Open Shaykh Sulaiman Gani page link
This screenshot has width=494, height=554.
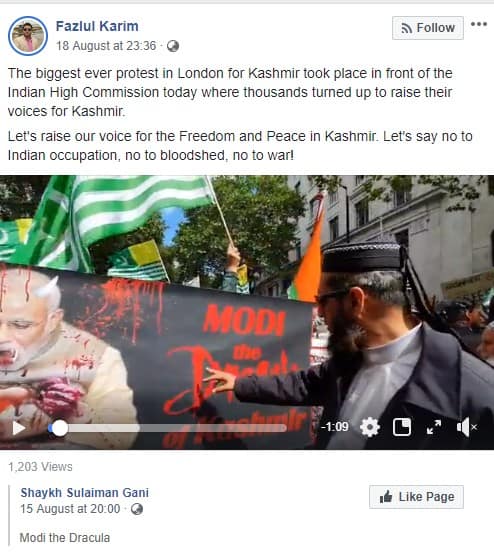pos(84,493)
